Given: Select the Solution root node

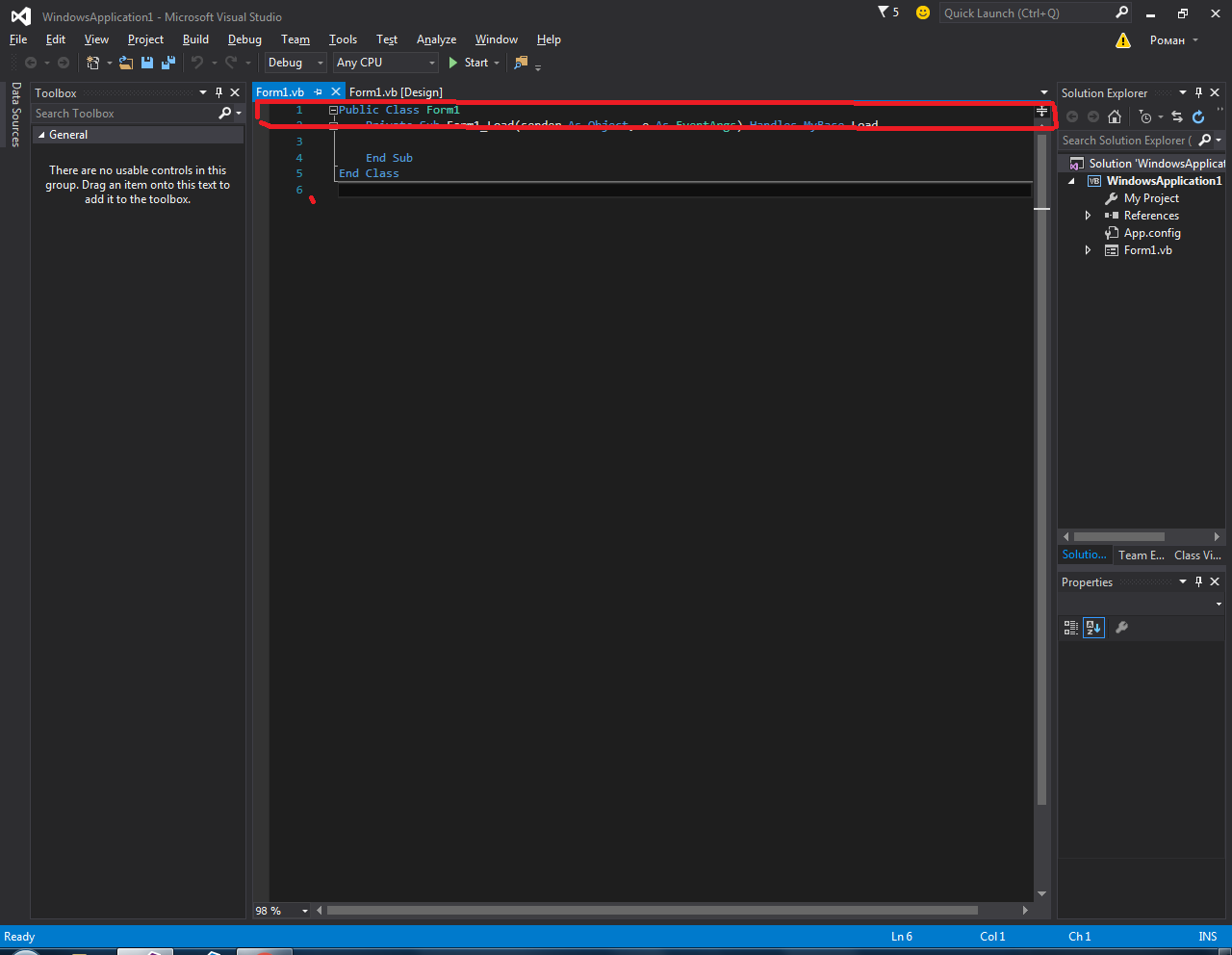Looking at the screenshot, I should [1147, 164].
